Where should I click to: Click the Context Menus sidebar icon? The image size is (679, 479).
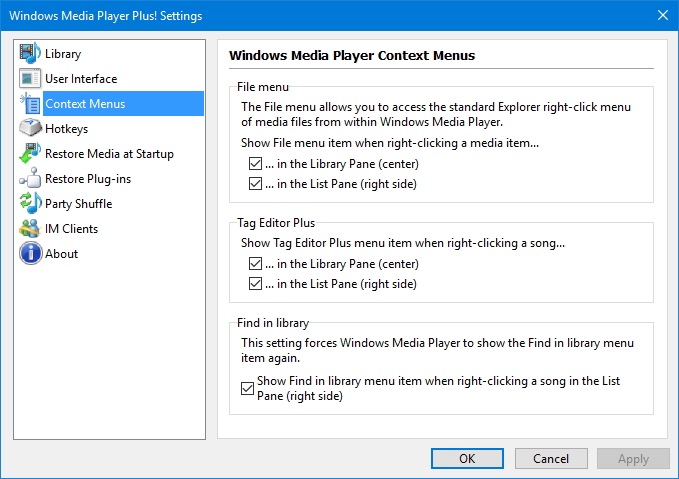coord(30,104)
